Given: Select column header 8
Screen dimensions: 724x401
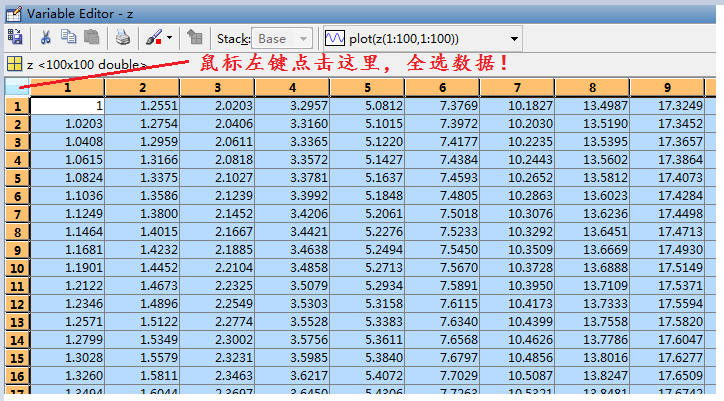Looking at the screenshot, I should [x=592, y=87].
